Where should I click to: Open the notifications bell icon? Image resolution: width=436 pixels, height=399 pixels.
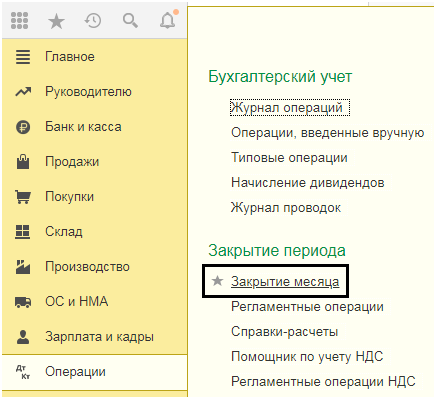point(168,20)
